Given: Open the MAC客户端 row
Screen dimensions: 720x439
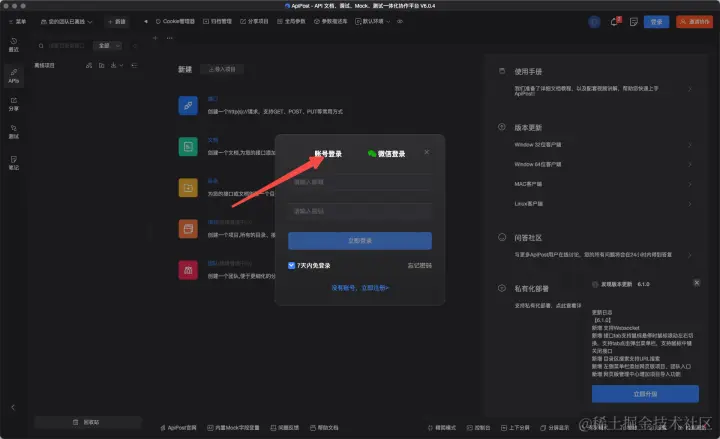Looking at the screenshot, I should [x=602, y=184].
